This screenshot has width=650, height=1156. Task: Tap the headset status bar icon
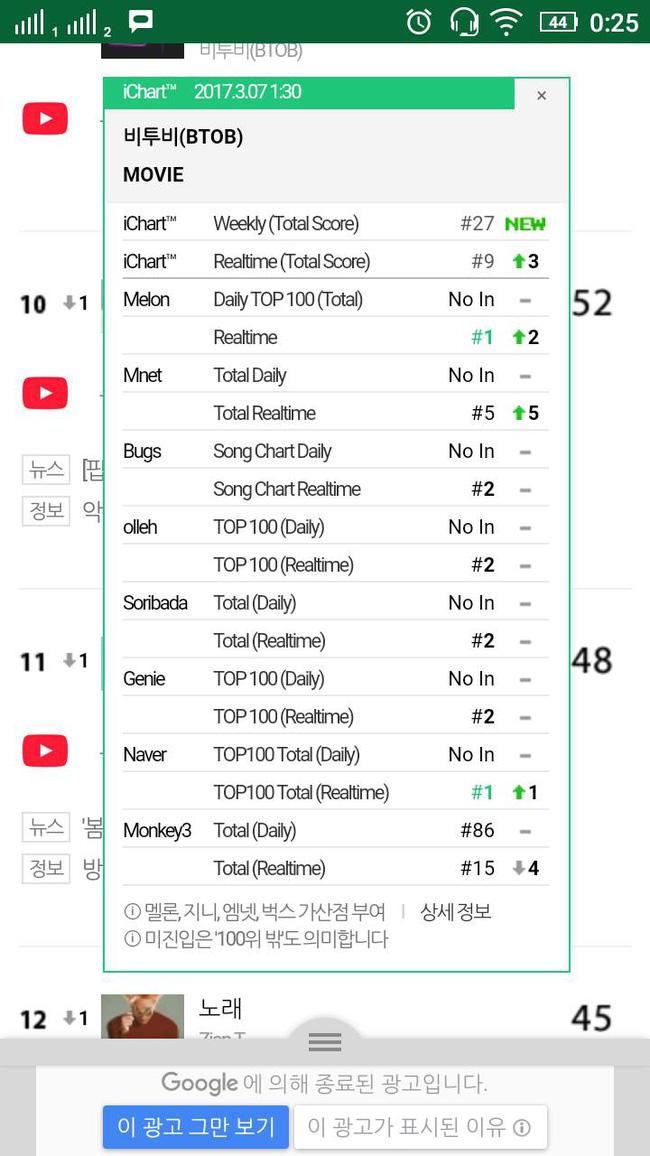click(464, 21)
